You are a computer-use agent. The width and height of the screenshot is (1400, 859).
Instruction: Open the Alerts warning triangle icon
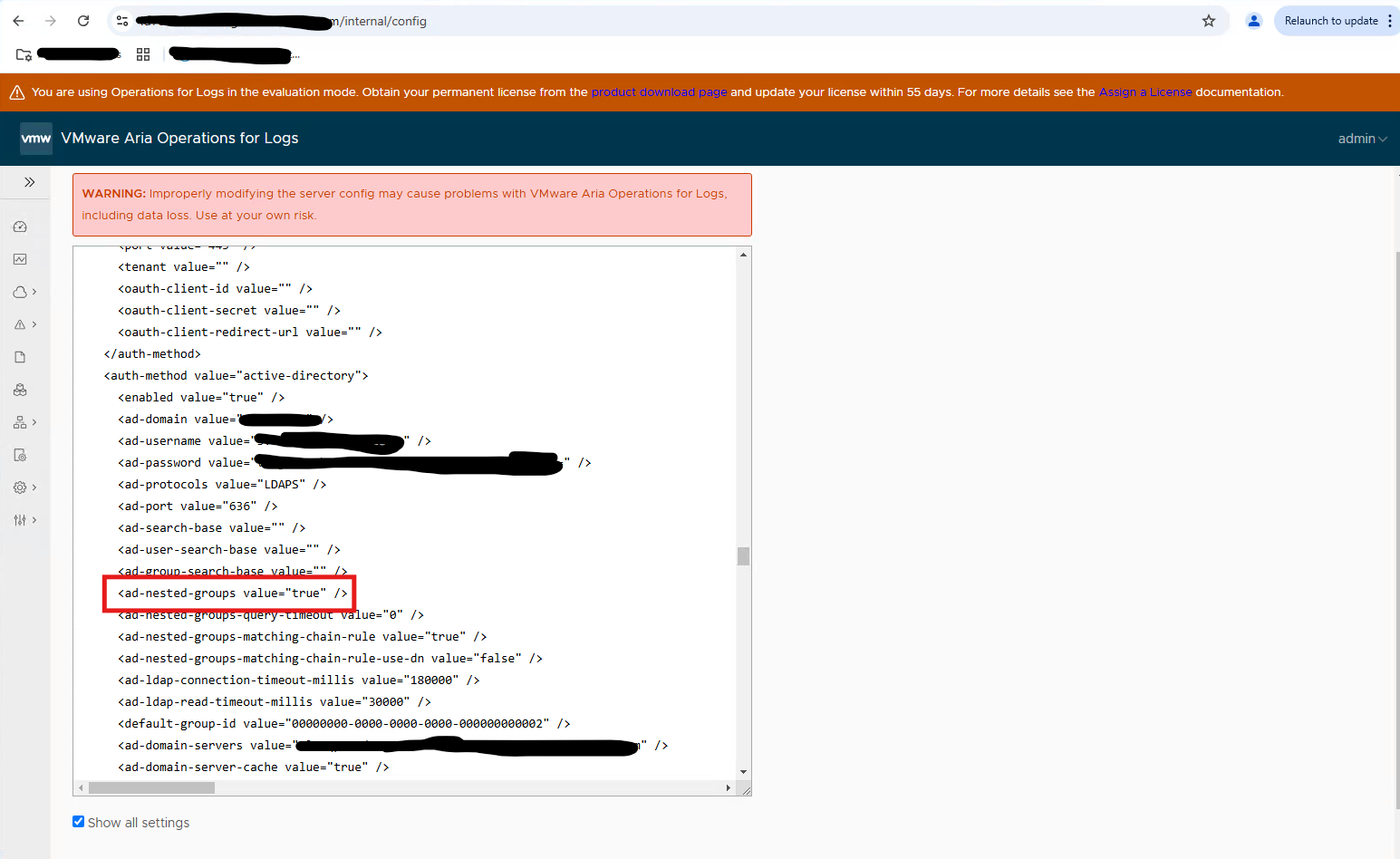[20, 324]
